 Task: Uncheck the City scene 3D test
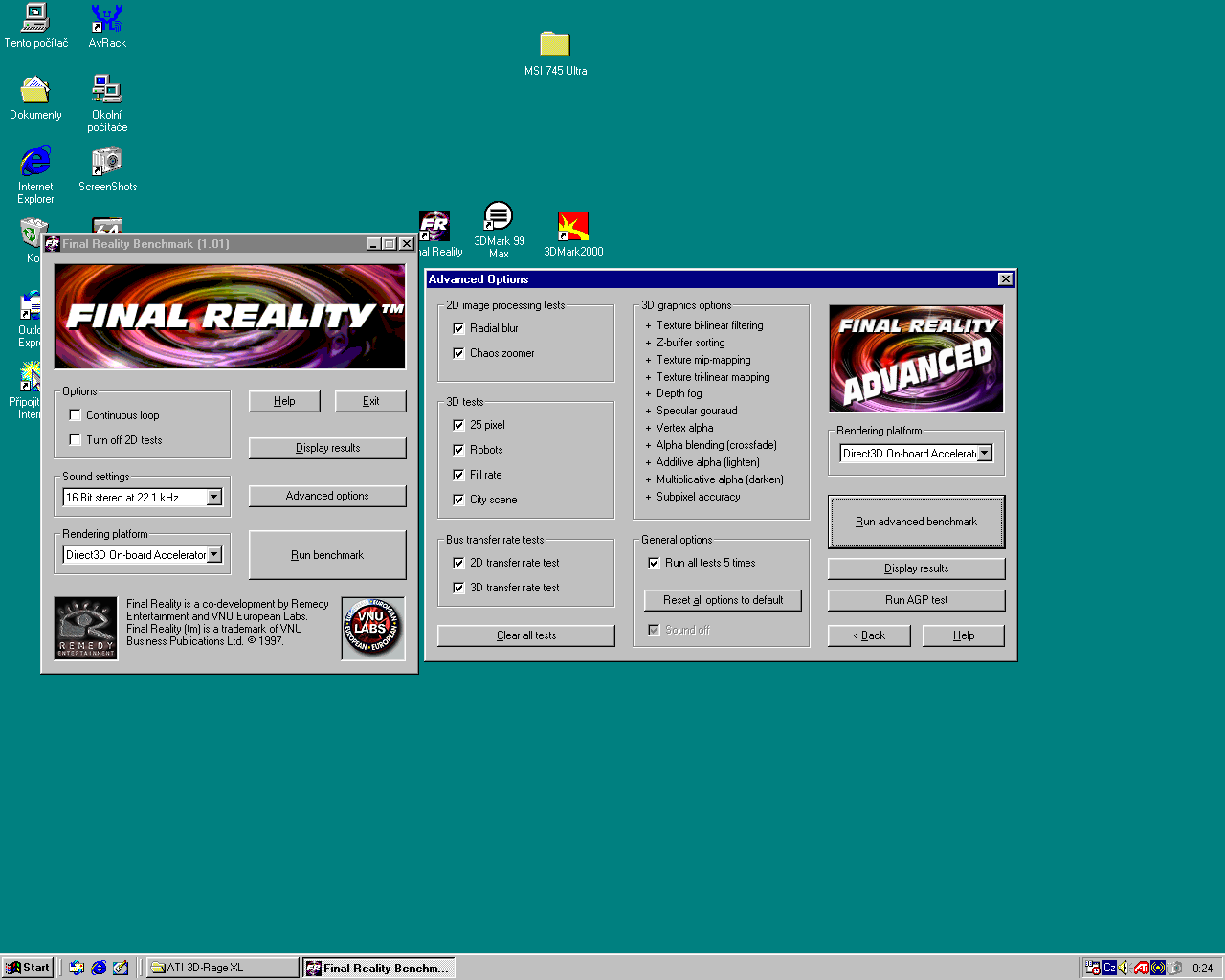click(458, 500)
